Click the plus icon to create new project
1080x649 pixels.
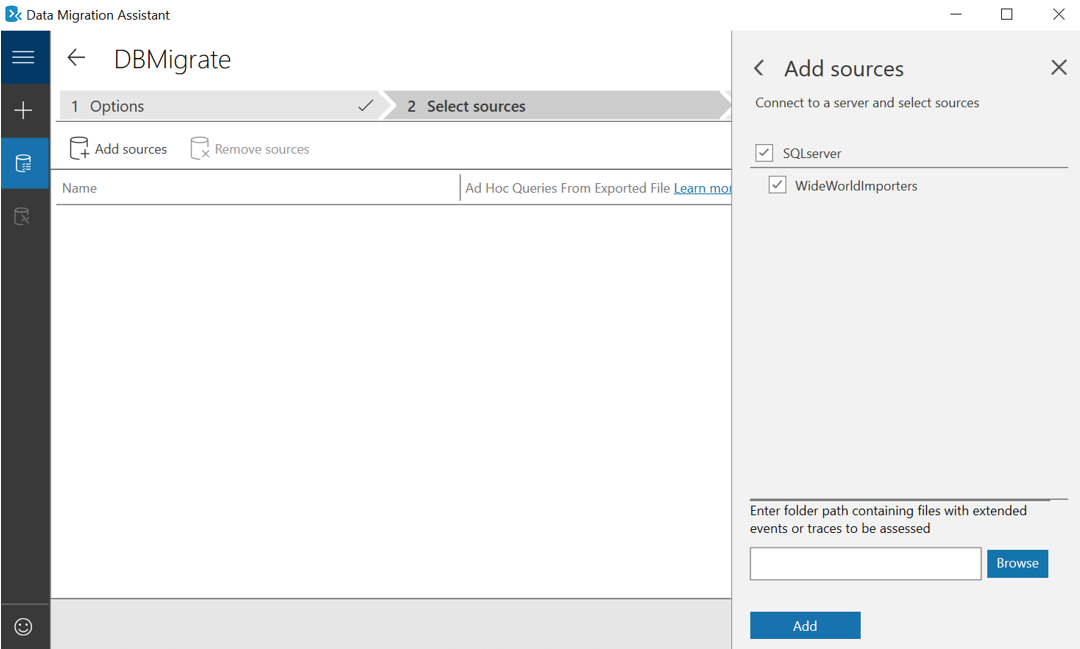23,110
